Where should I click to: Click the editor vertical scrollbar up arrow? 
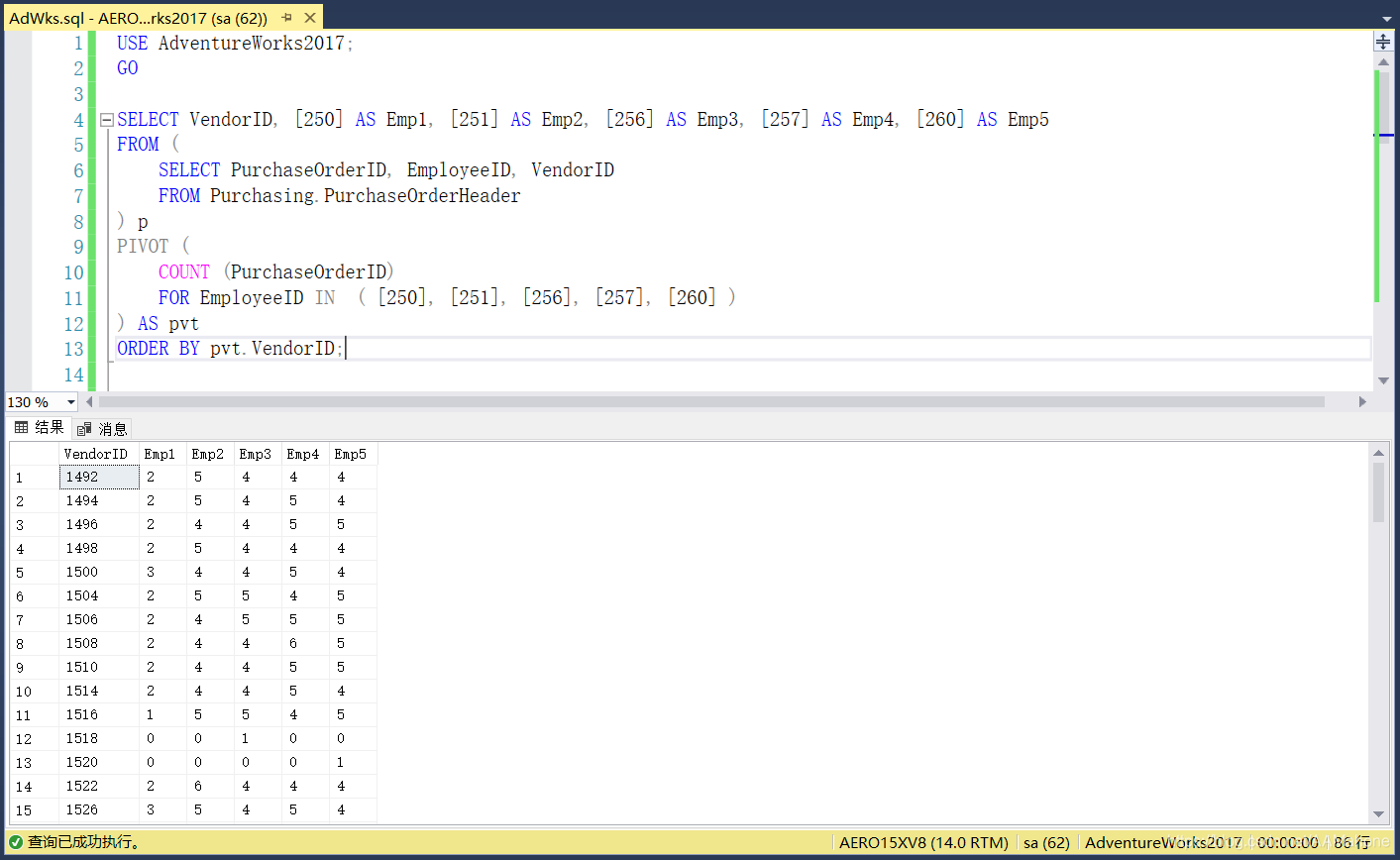click(x=1383, y=61)
